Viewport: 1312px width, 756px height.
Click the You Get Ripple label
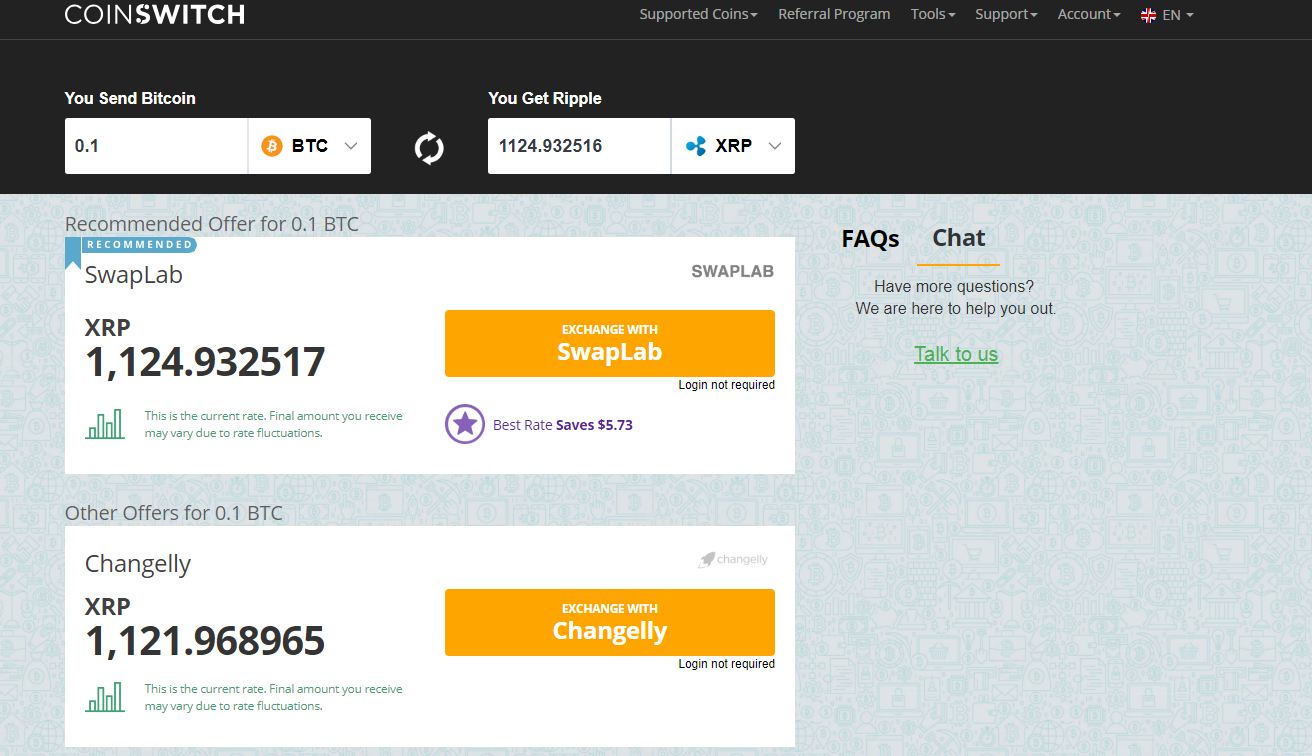[x=545, y=98]
